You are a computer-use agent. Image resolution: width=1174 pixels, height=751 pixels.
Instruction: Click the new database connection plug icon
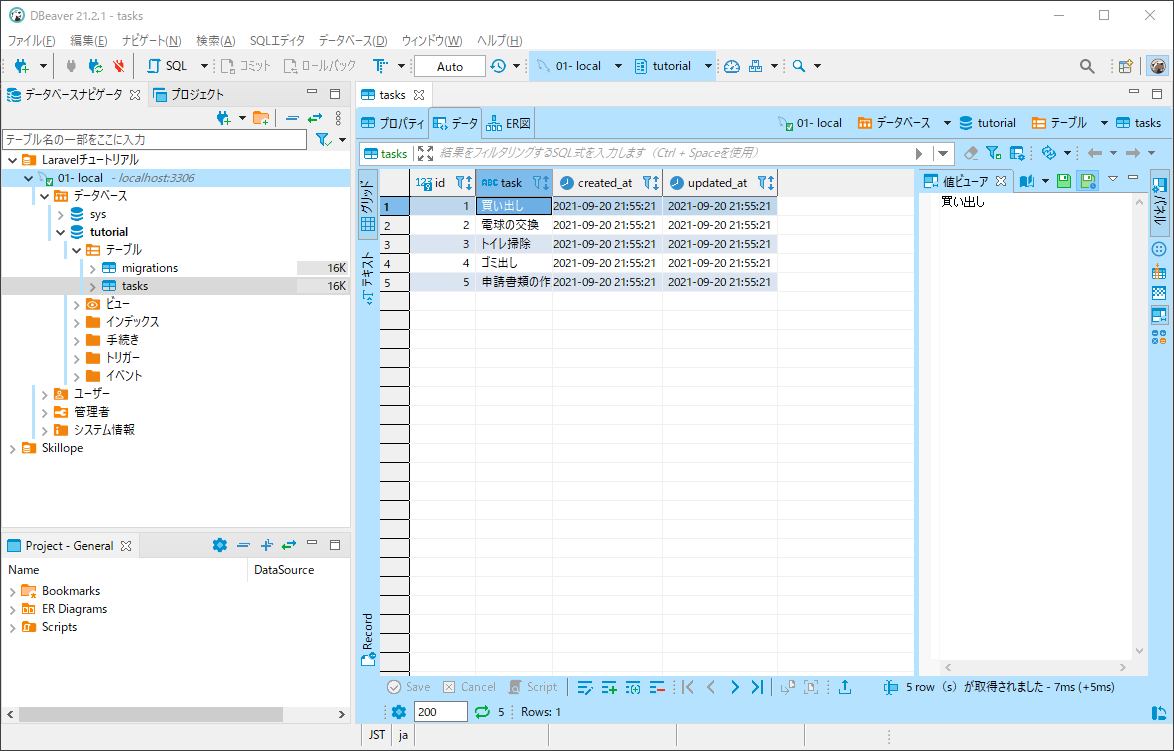click(22, 66)
